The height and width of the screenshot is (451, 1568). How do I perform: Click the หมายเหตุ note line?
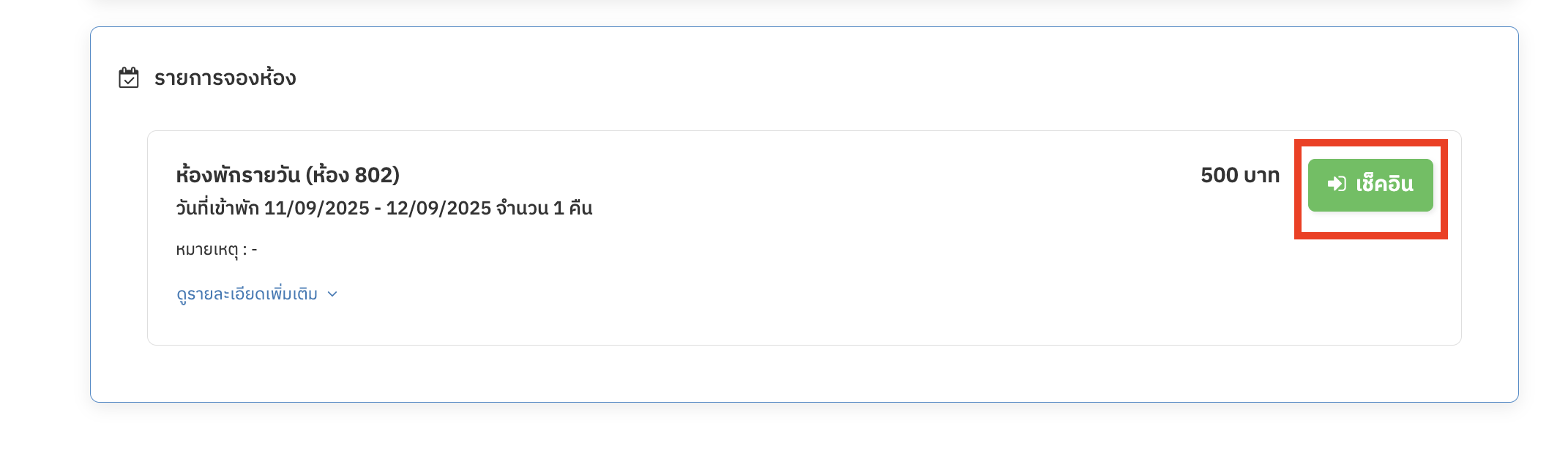(217, 250)
